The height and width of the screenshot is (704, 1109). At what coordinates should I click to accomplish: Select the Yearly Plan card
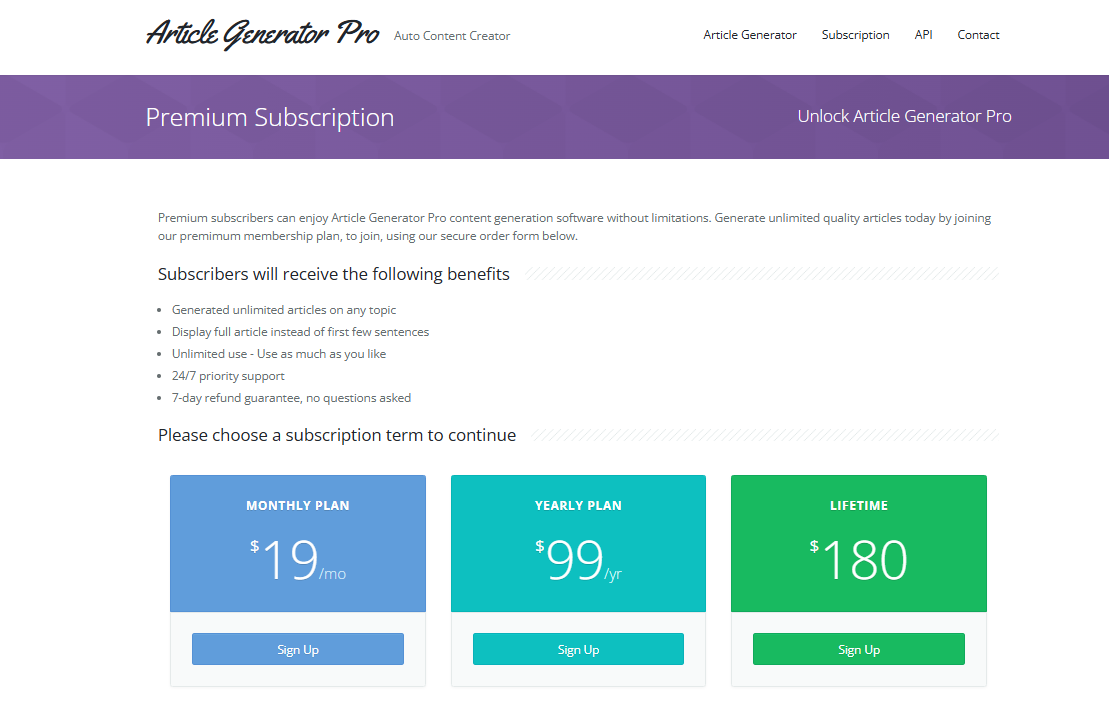coord(578,543)
